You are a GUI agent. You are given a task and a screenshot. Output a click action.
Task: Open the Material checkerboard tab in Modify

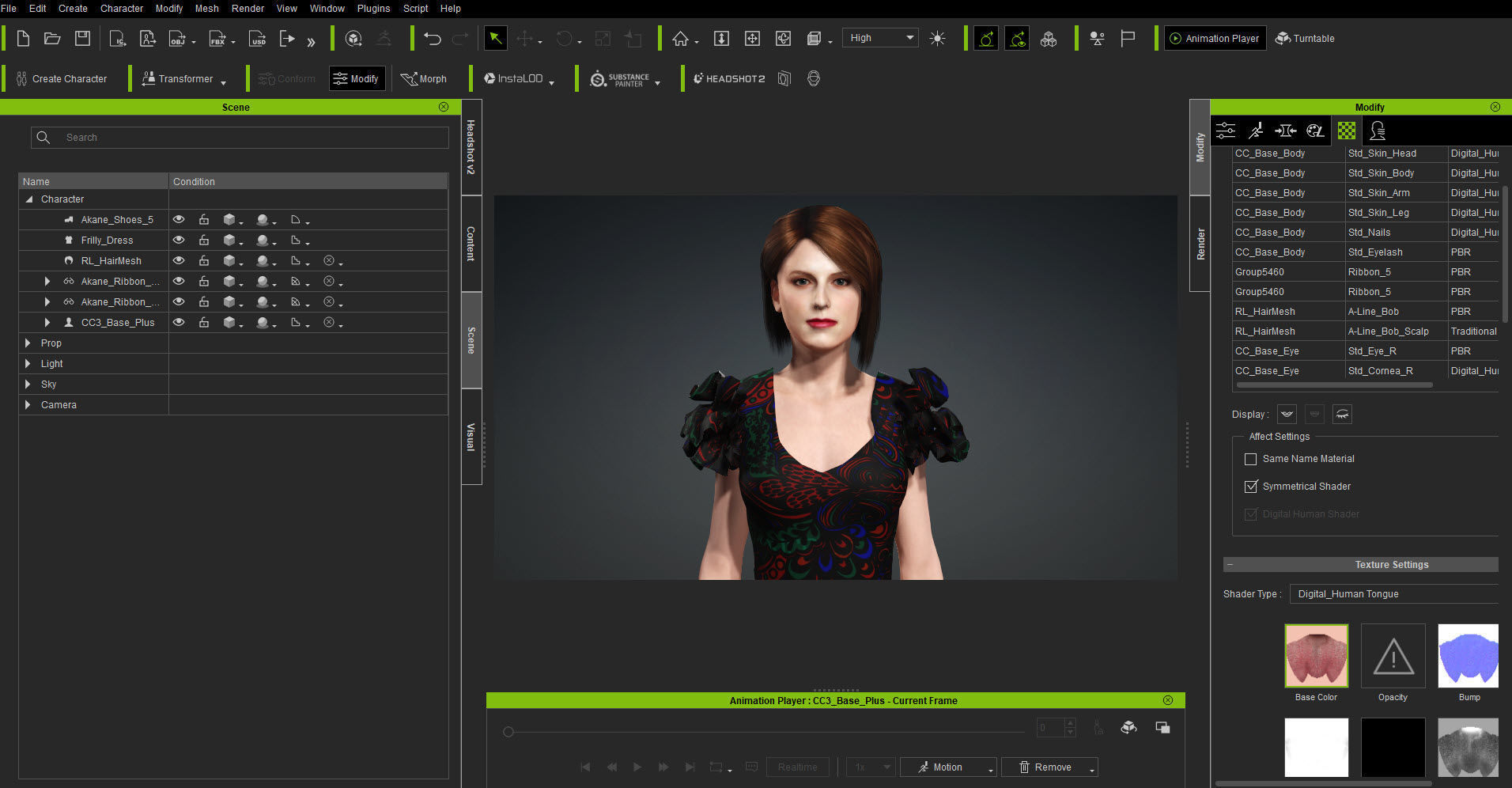coord(1346,131)
